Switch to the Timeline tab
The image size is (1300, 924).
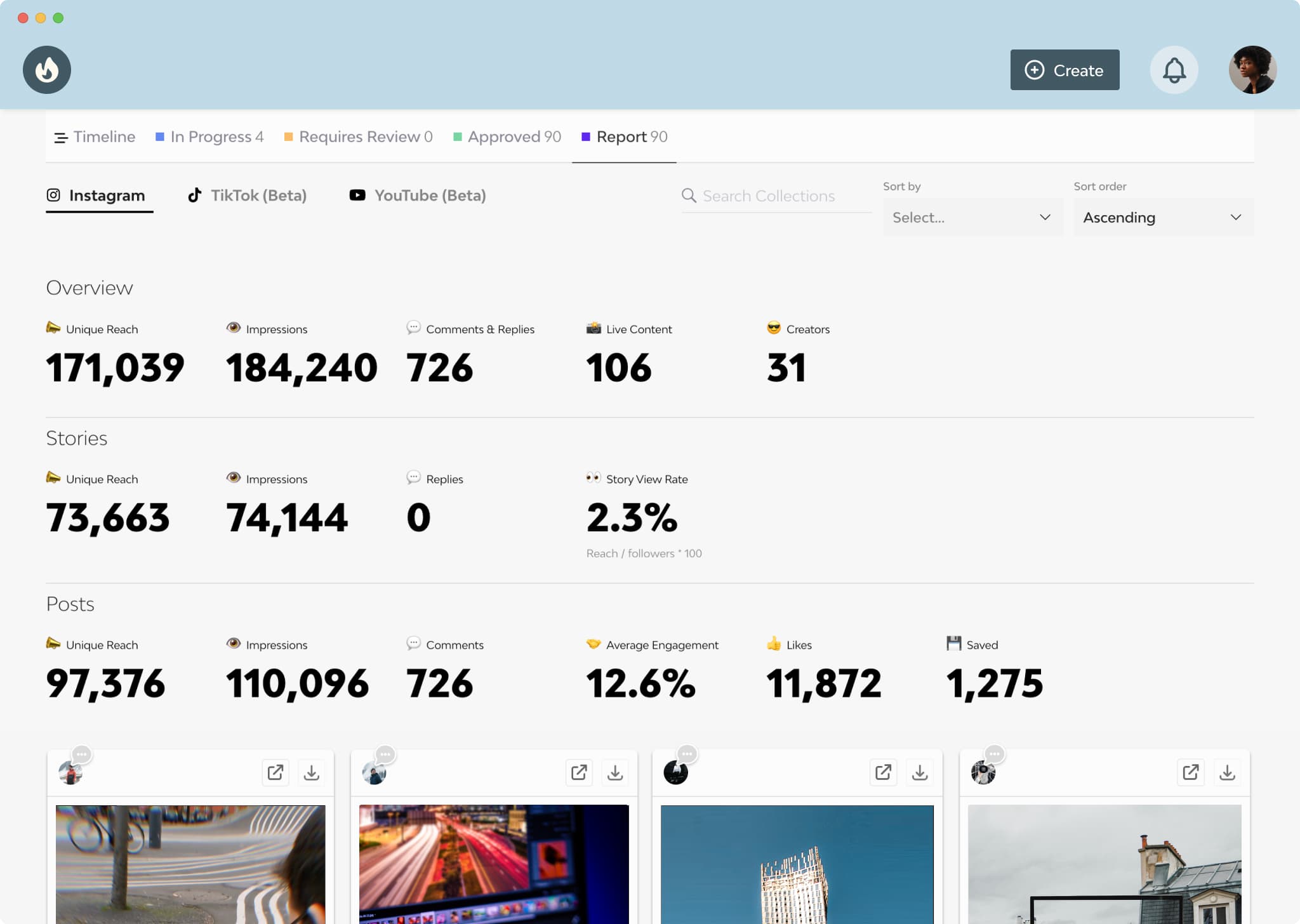click(x=103, y=136)
